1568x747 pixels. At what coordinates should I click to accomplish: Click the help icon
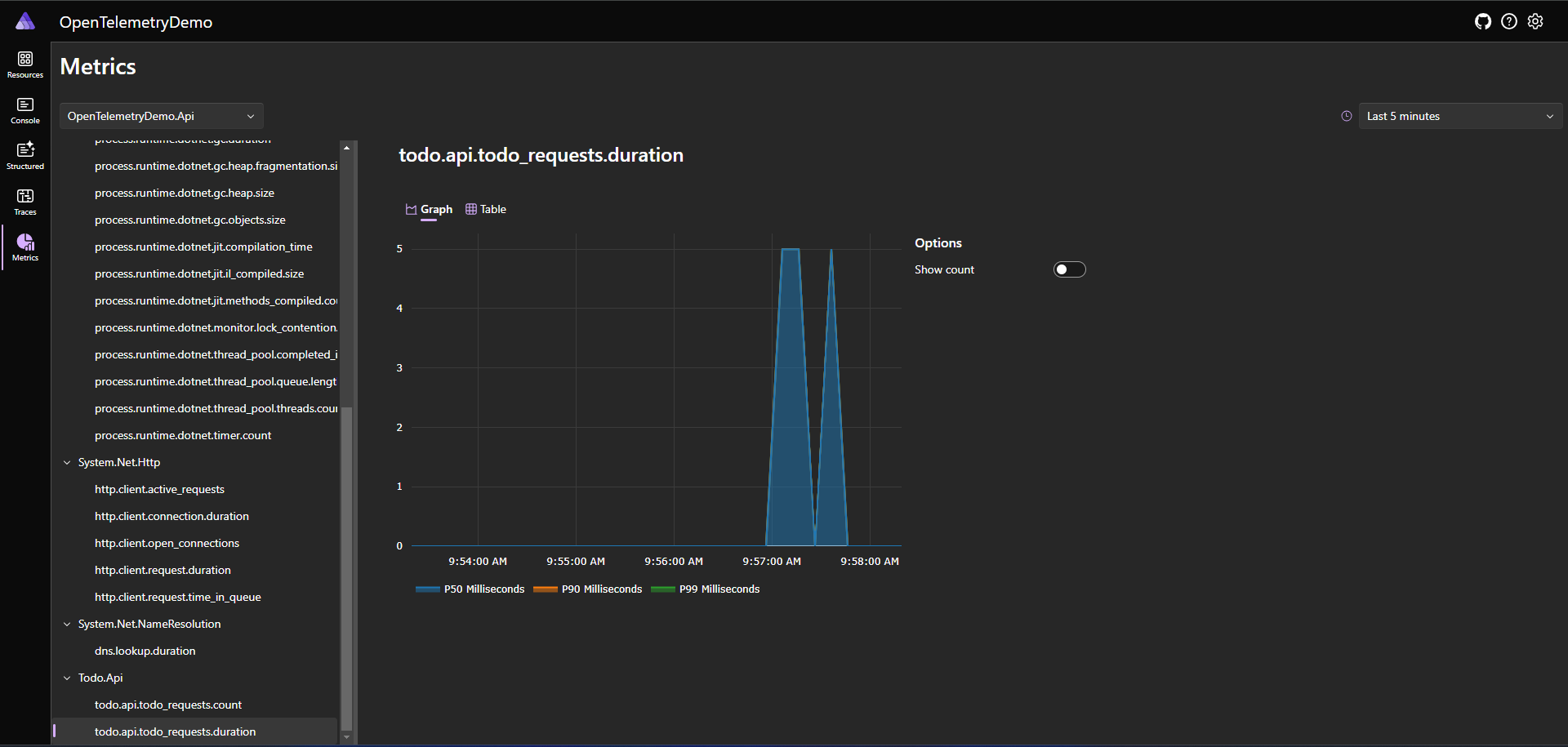click(x=1510, y=21)
